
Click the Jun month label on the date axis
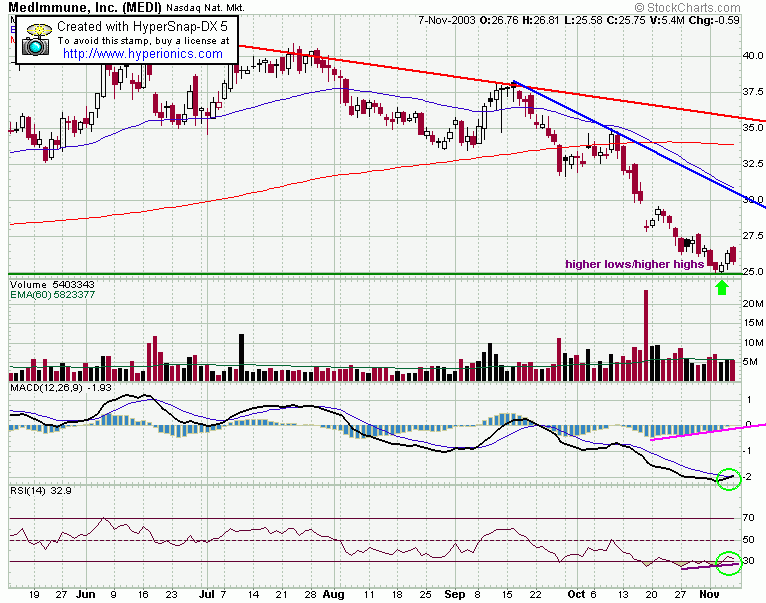85,594
